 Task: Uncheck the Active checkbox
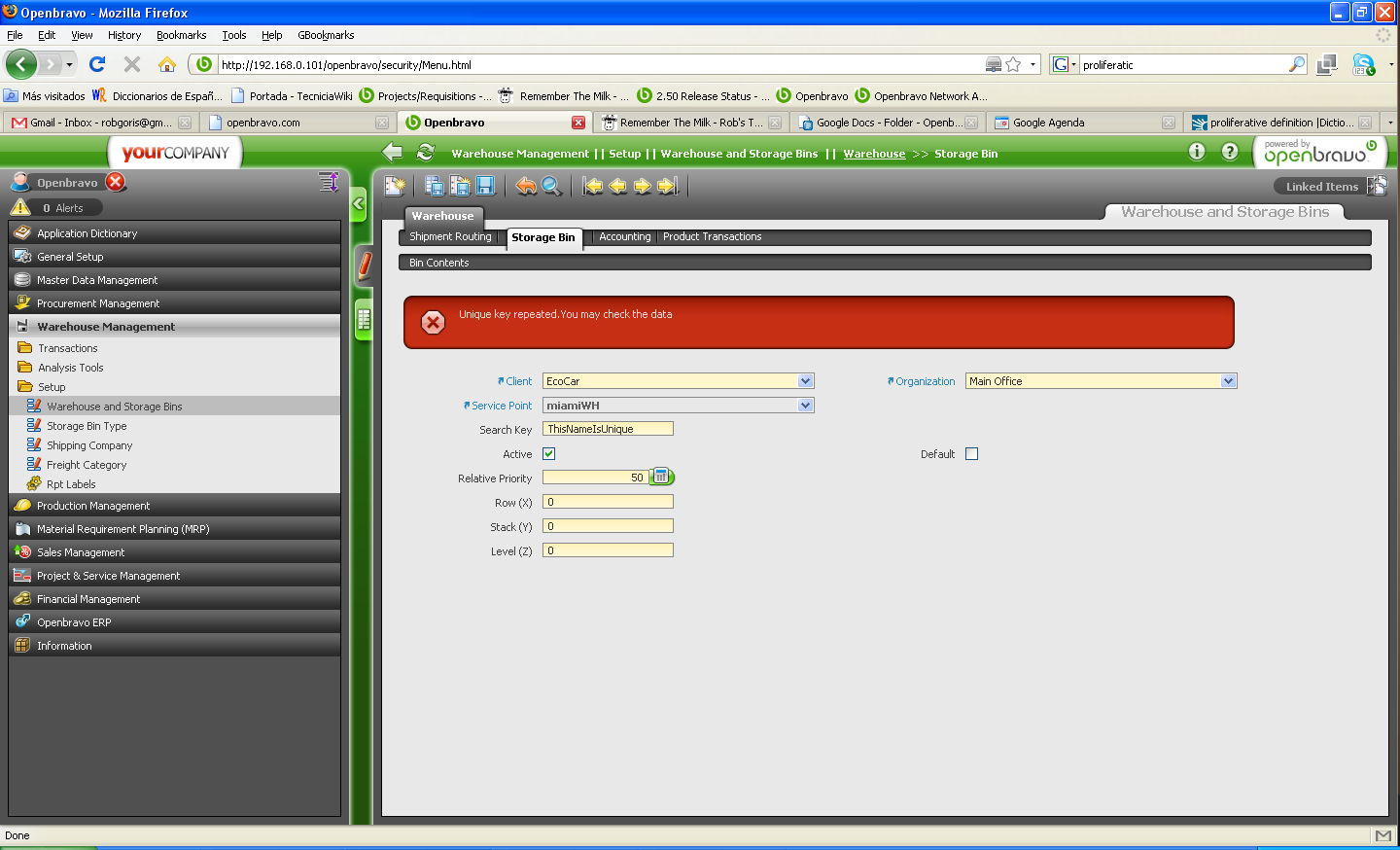(x=548, y=454)
